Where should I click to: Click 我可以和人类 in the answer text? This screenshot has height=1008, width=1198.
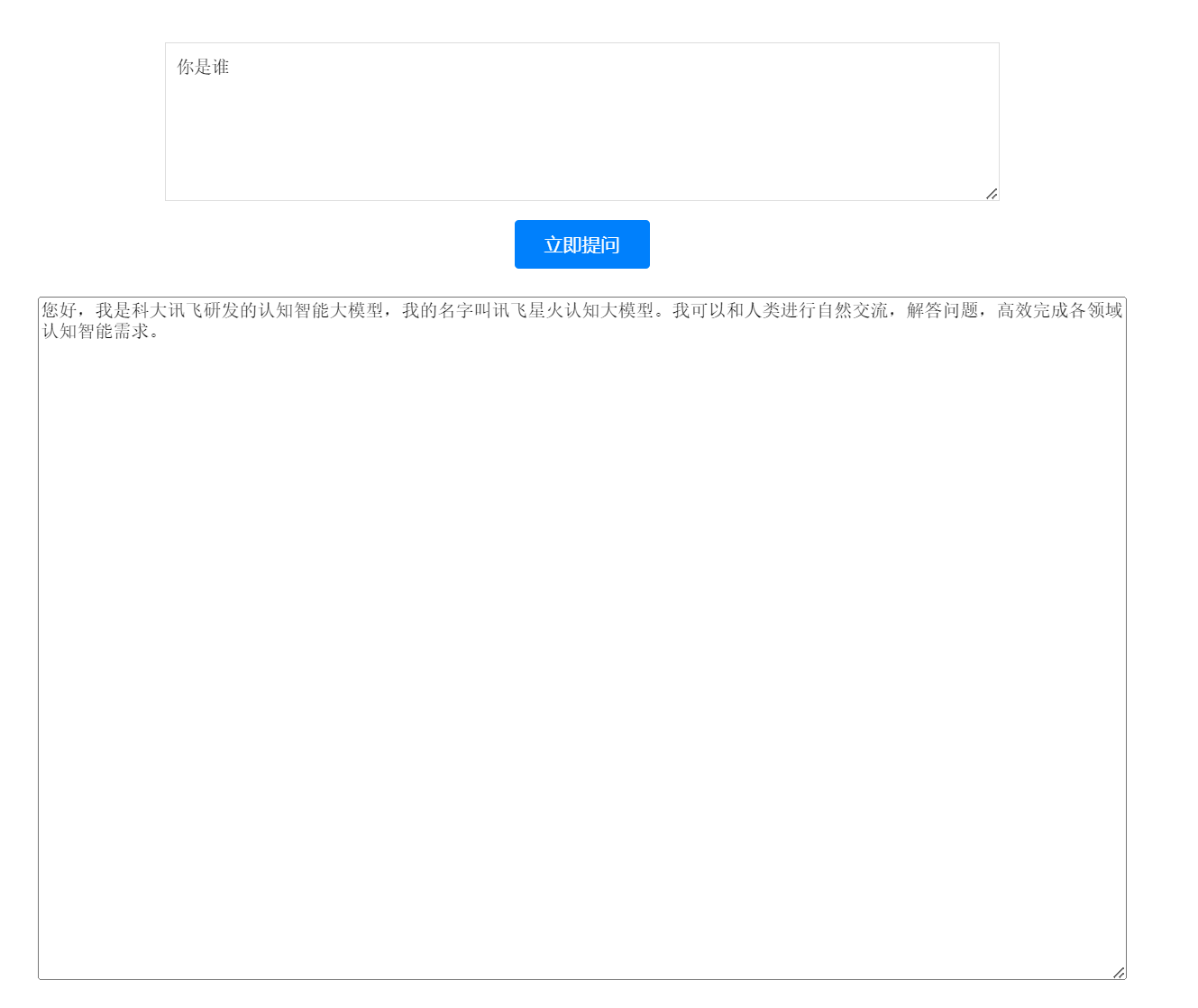point(726,310)
